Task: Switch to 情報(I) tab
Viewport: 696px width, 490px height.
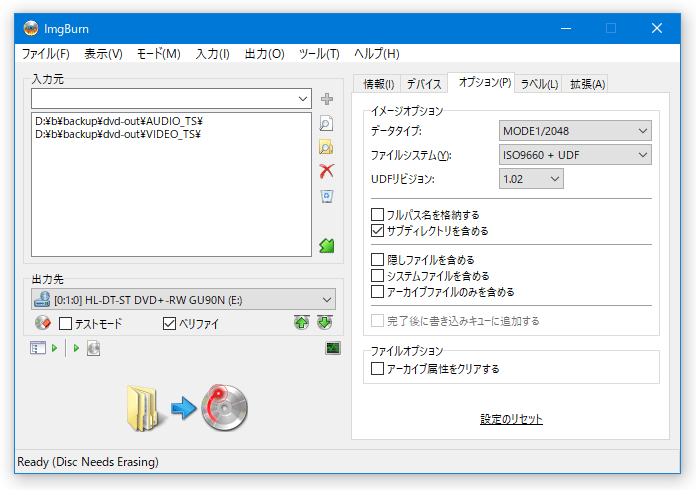Action: click(378, 84)
